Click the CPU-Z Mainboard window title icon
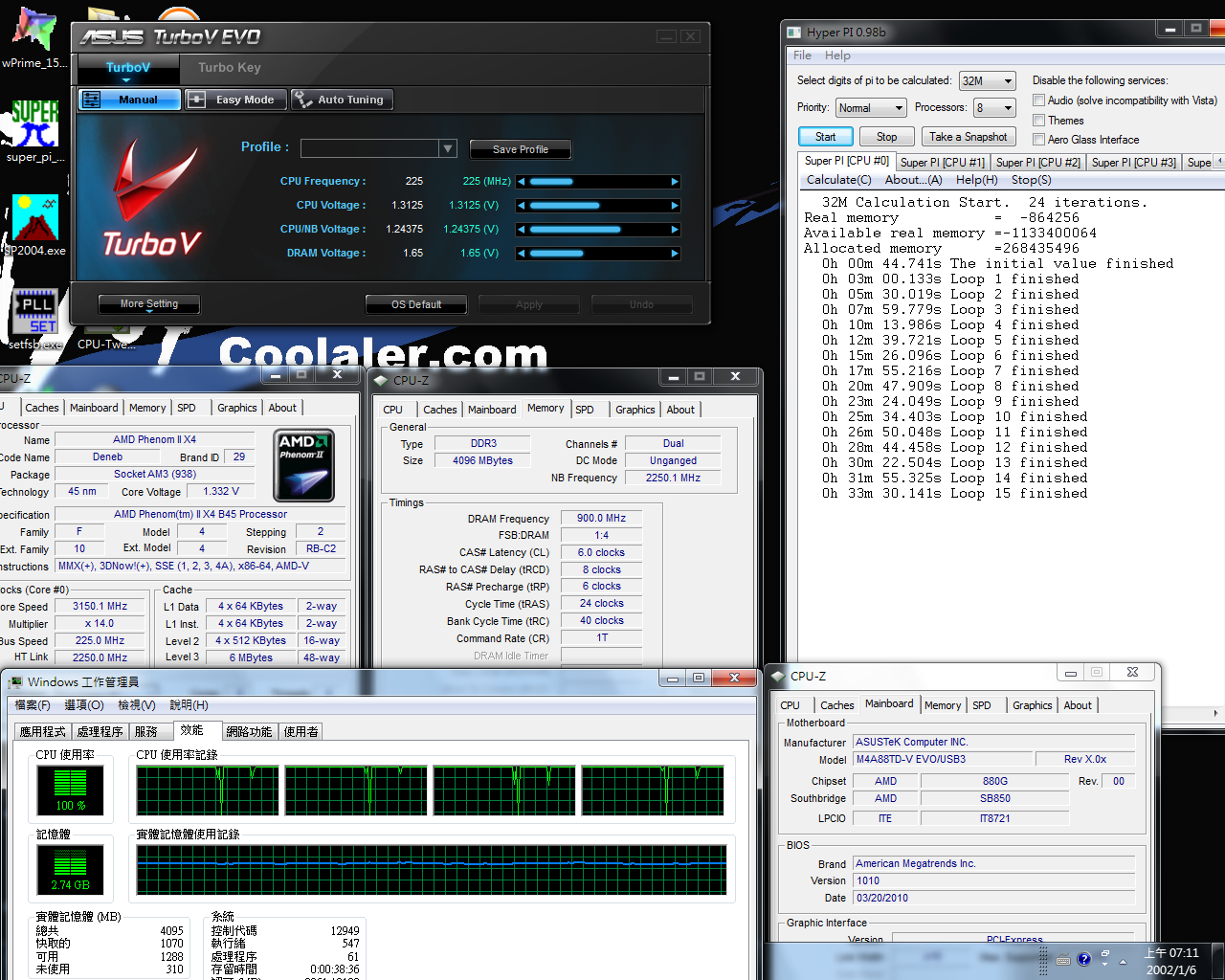 (778, 676)
